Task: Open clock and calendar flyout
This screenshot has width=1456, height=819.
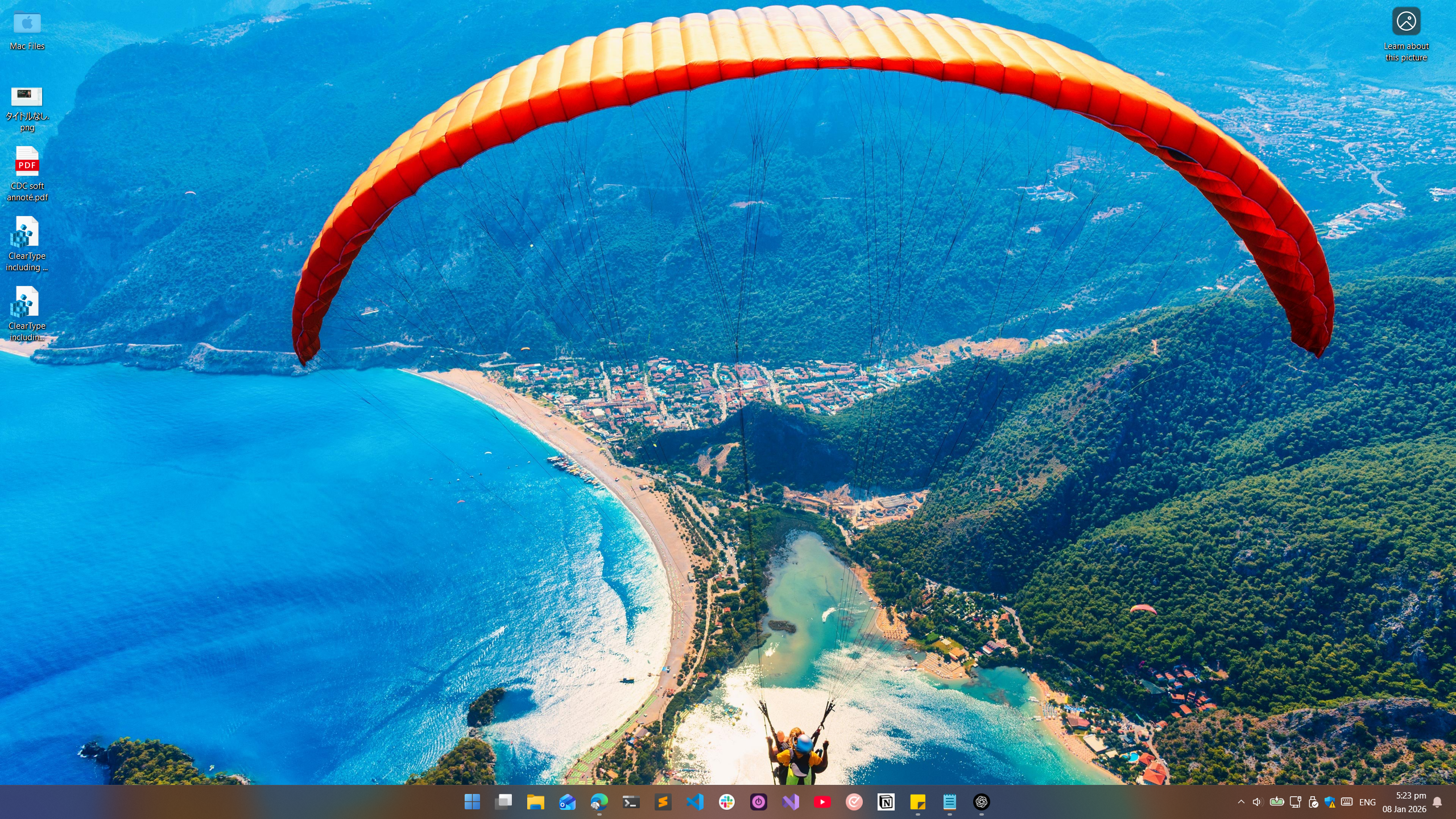Action: pos(1404,802)
